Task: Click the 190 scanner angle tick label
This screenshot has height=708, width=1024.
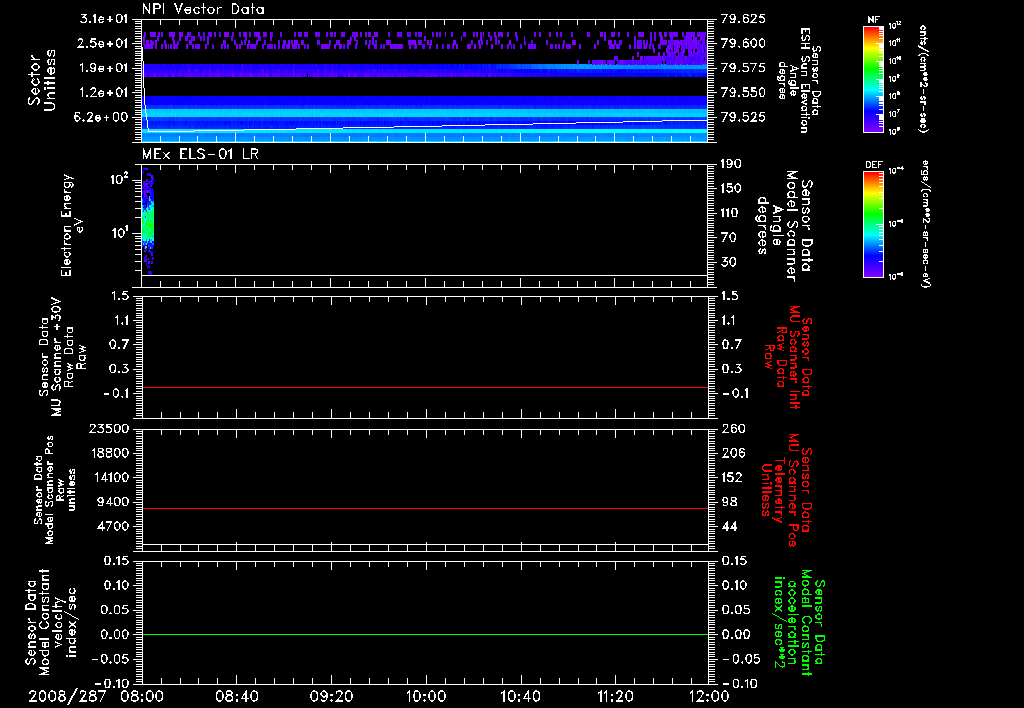Action: pos(732,164)
